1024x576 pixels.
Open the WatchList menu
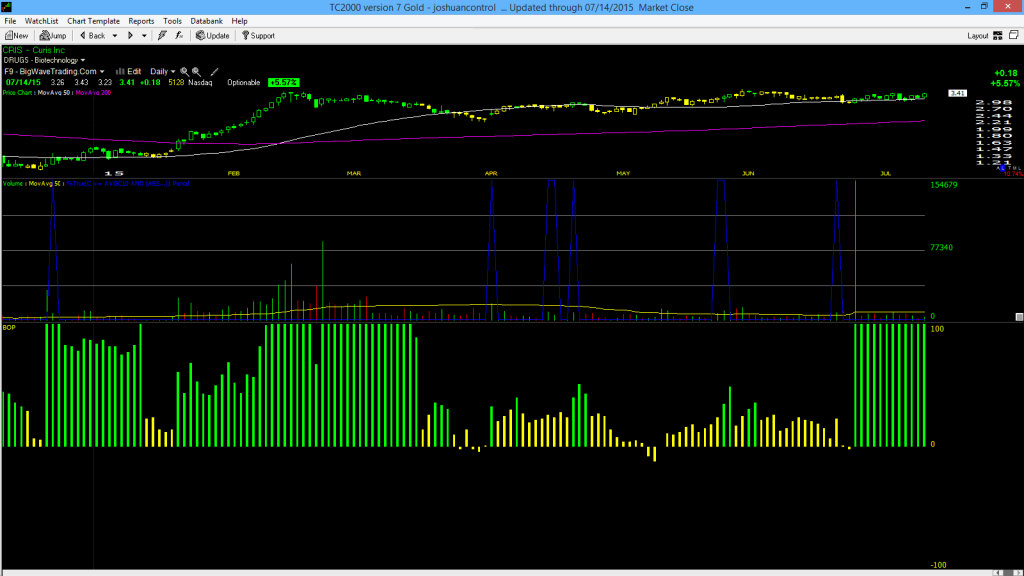[x=41, y=21]
